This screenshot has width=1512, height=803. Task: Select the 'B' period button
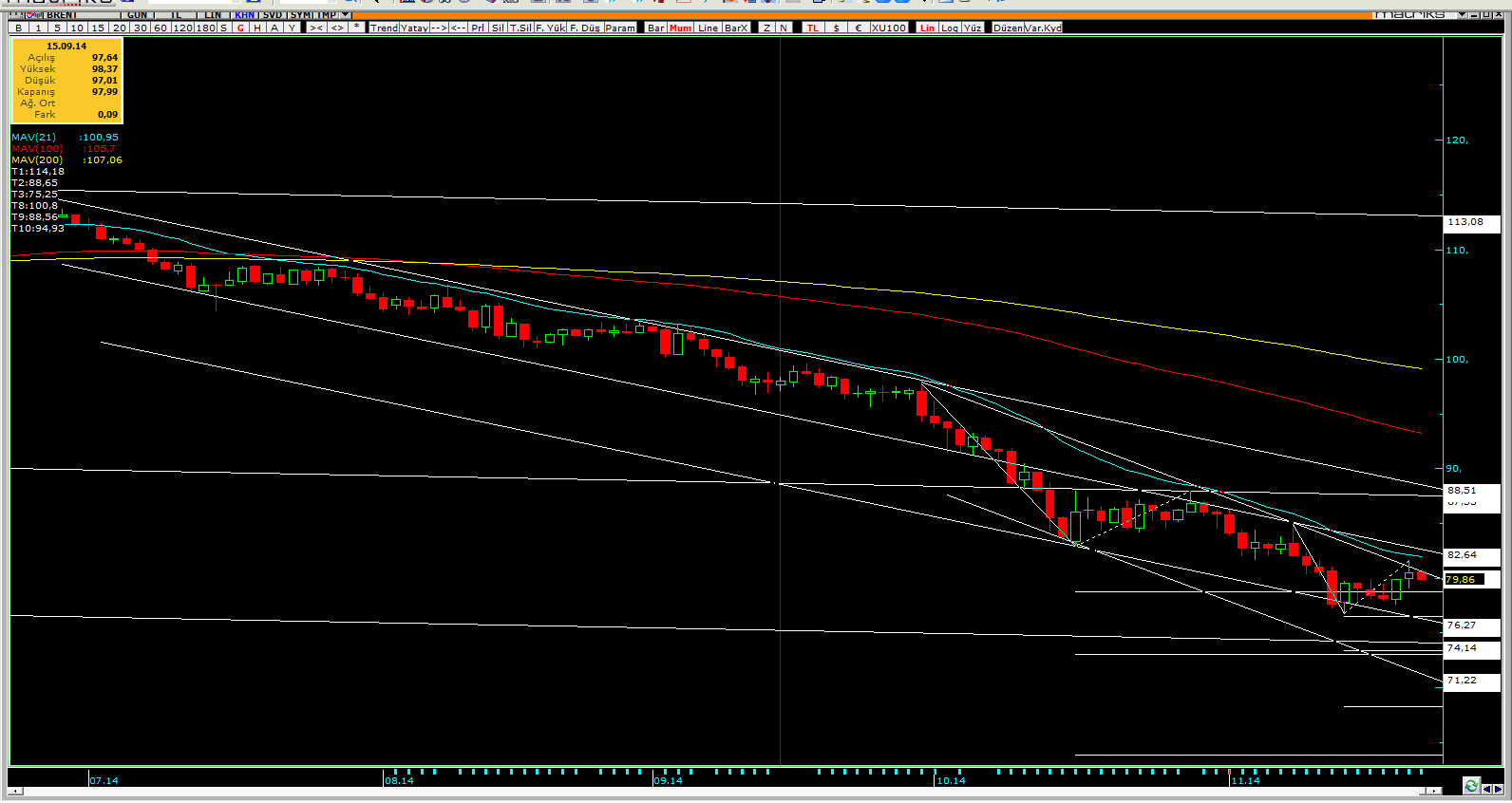19,28
